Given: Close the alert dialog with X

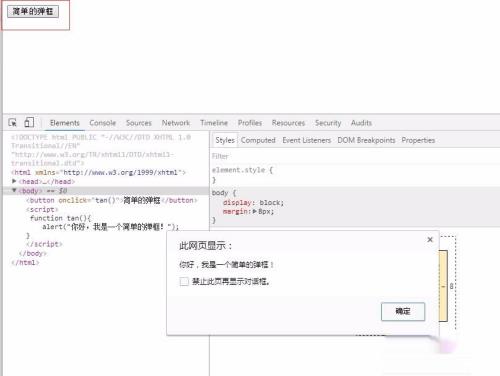Looking at the screenshot, I should pyautogui.click(x=430, y=239).
